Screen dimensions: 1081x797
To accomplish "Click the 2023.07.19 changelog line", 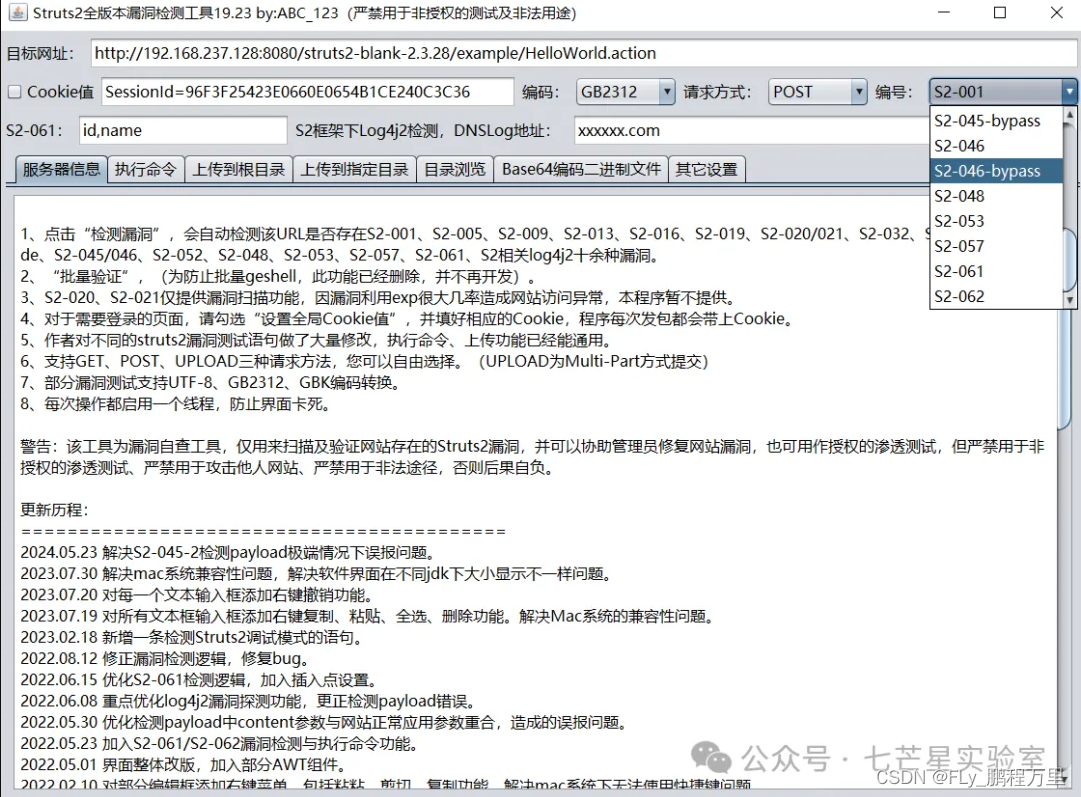I will (x=367, y=616).
